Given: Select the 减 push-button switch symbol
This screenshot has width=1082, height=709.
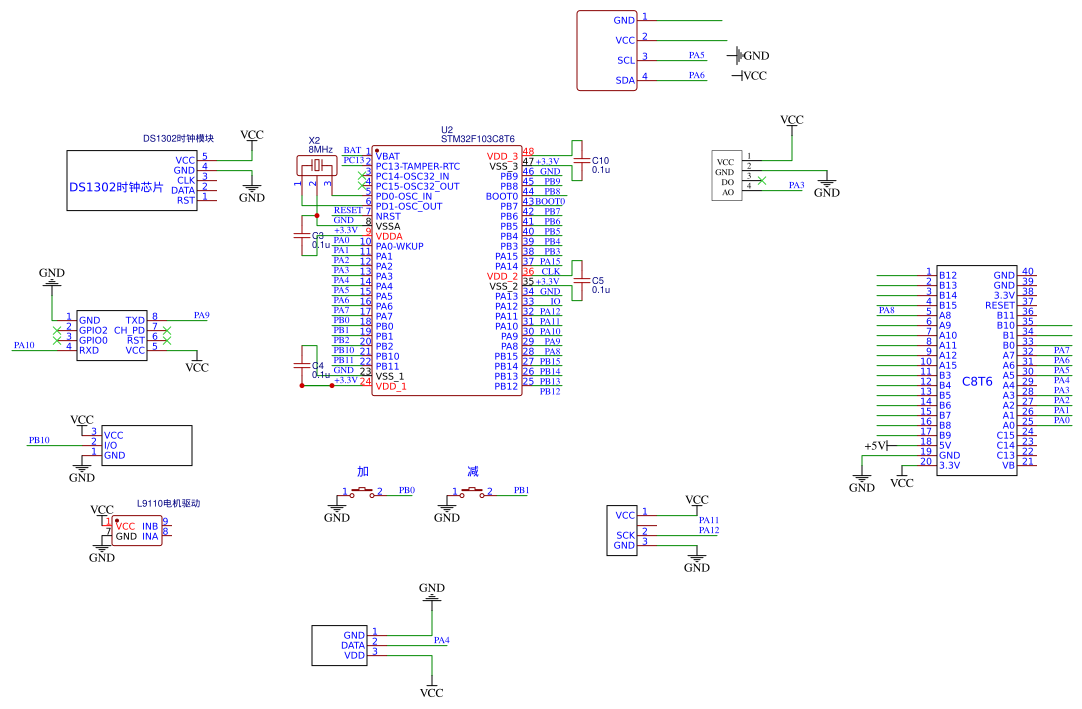Looking at the screenshot, I should point(472,491).
